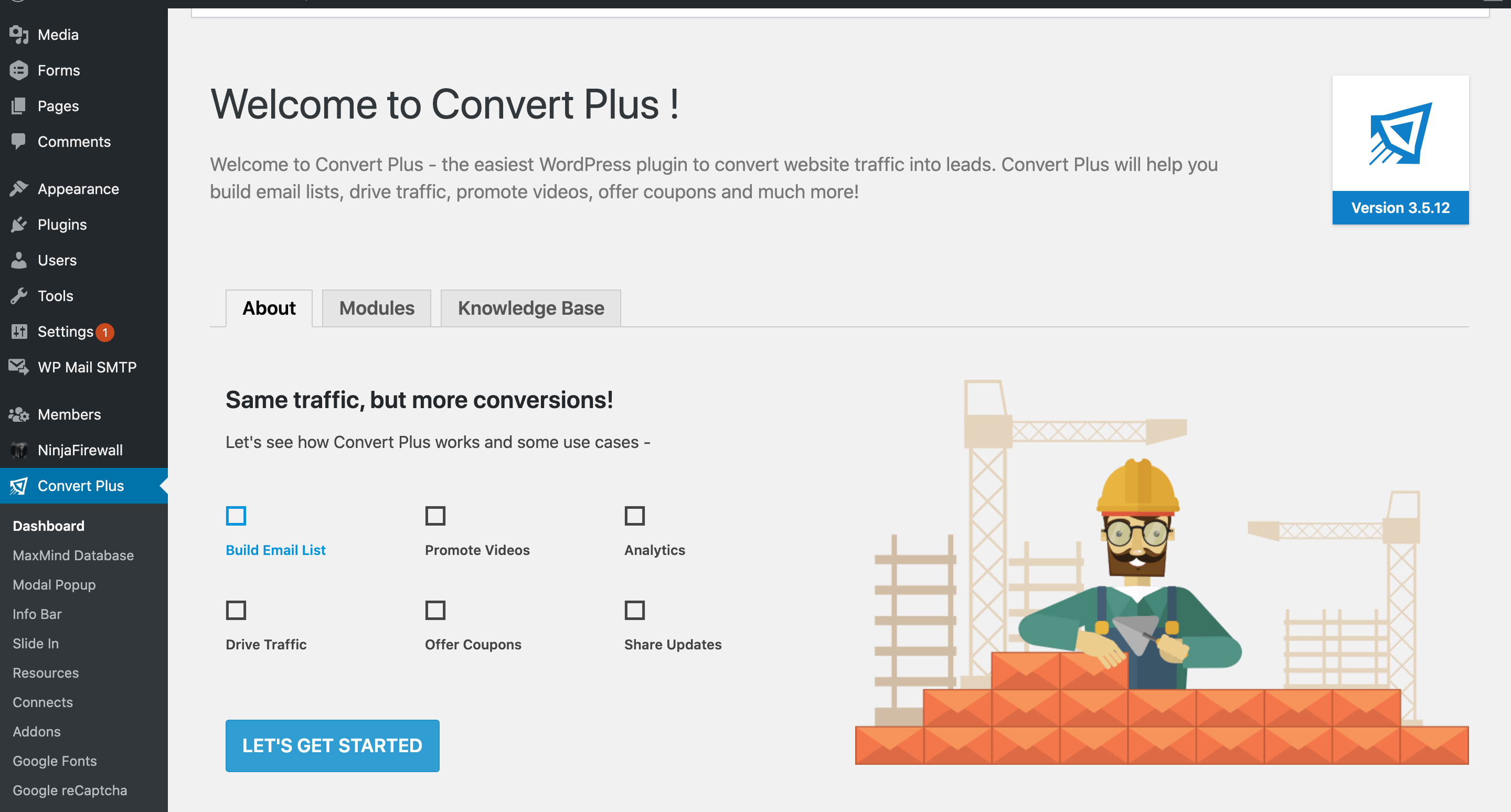Viewport: 1511px width, 812px height.
Task: Click the Offer Coupons label
Action: [x=473, y=644]
